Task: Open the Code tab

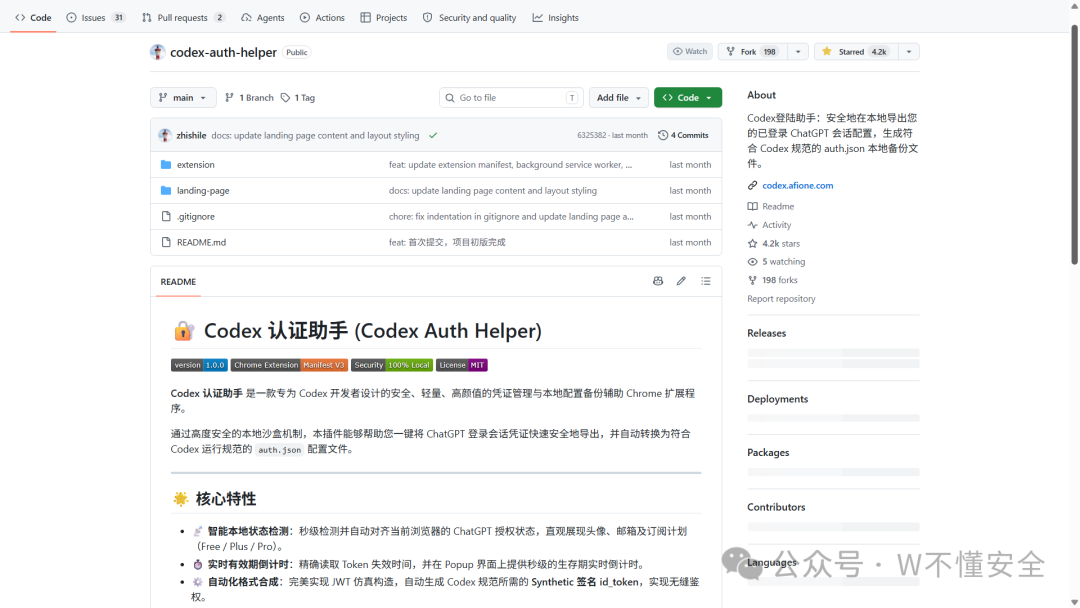Action: click(33, 17)
